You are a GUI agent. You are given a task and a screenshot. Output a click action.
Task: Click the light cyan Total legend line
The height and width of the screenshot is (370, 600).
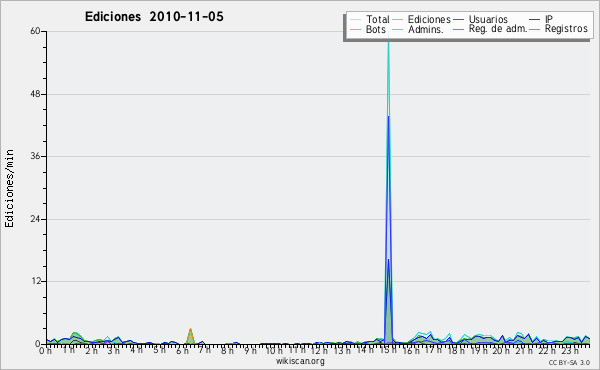pyautogui.click(x=355, y=20)
